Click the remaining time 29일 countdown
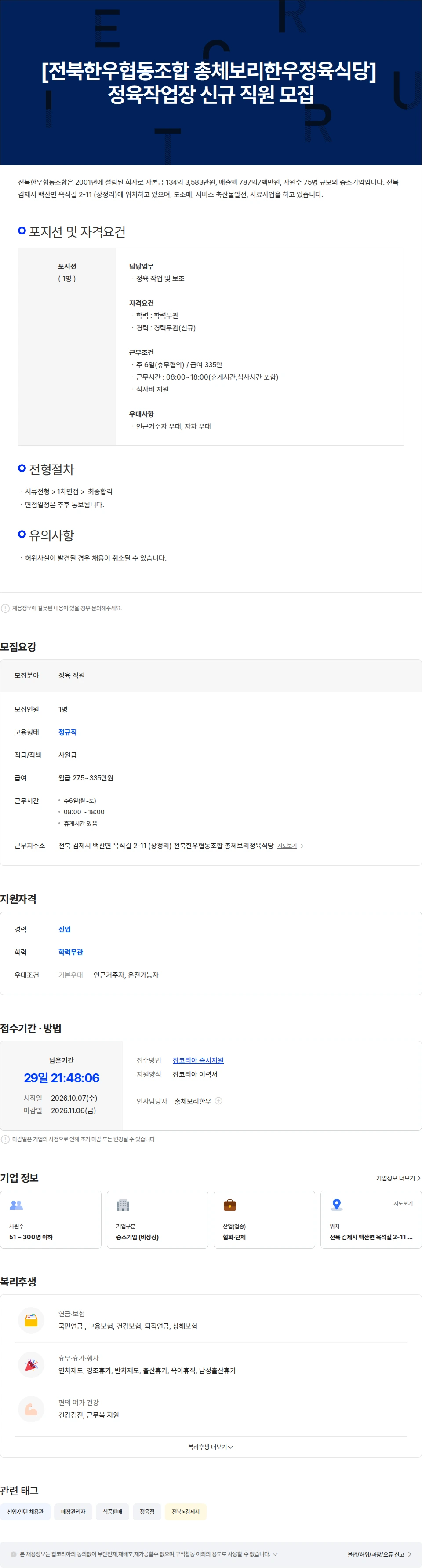 [62, 1078]
